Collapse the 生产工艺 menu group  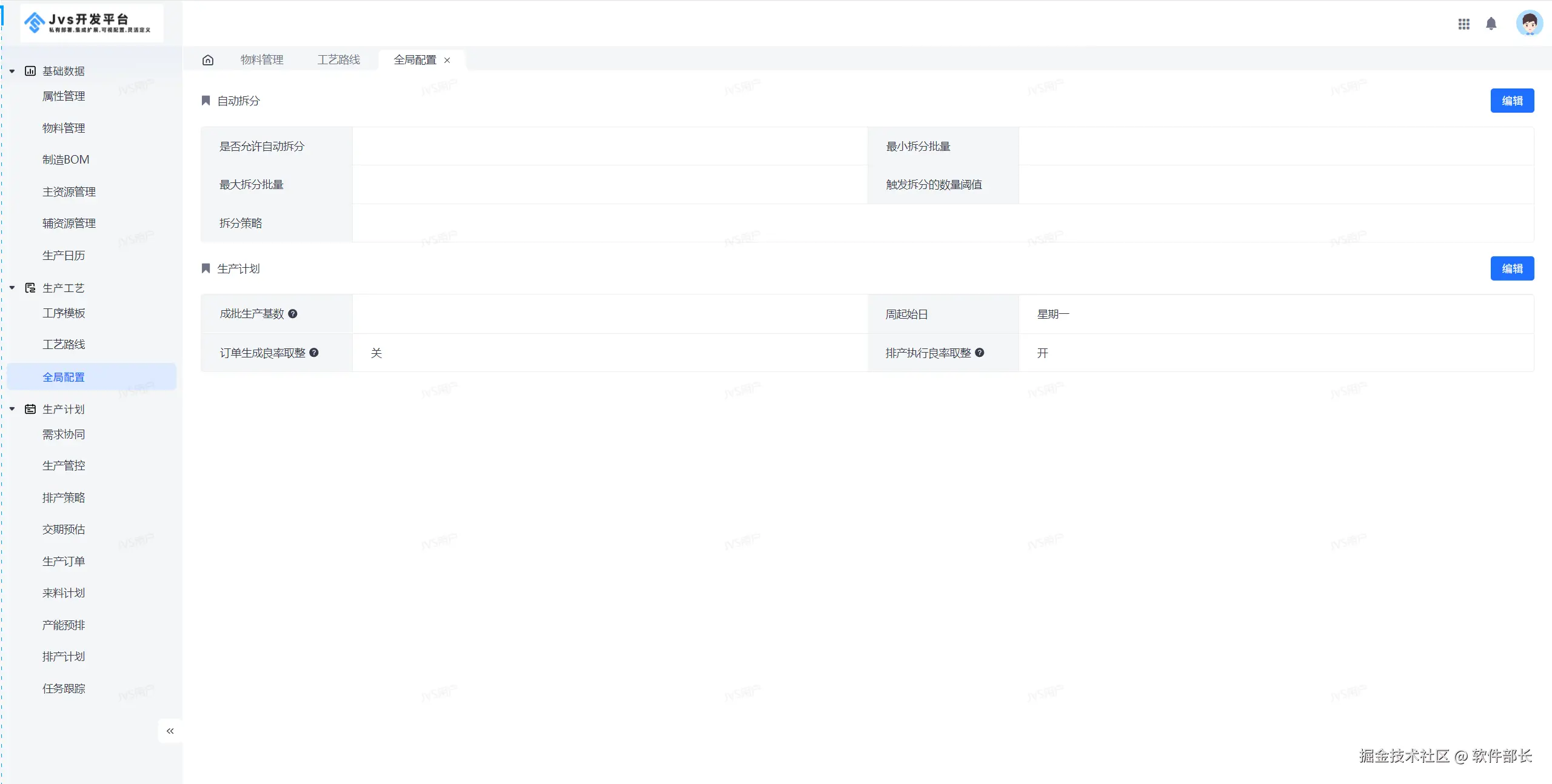(12, 288)
